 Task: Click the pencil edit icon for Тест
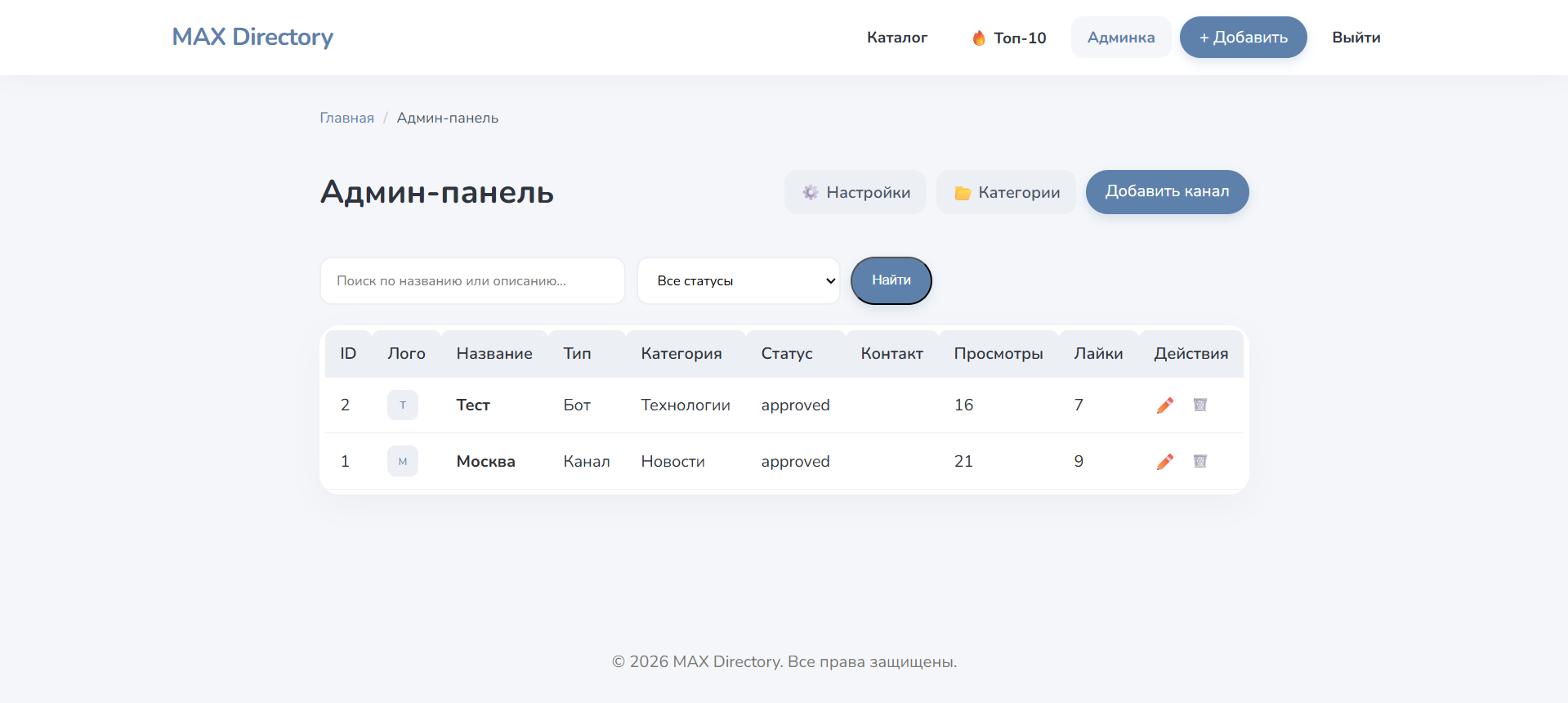(x=1164, y=405)
